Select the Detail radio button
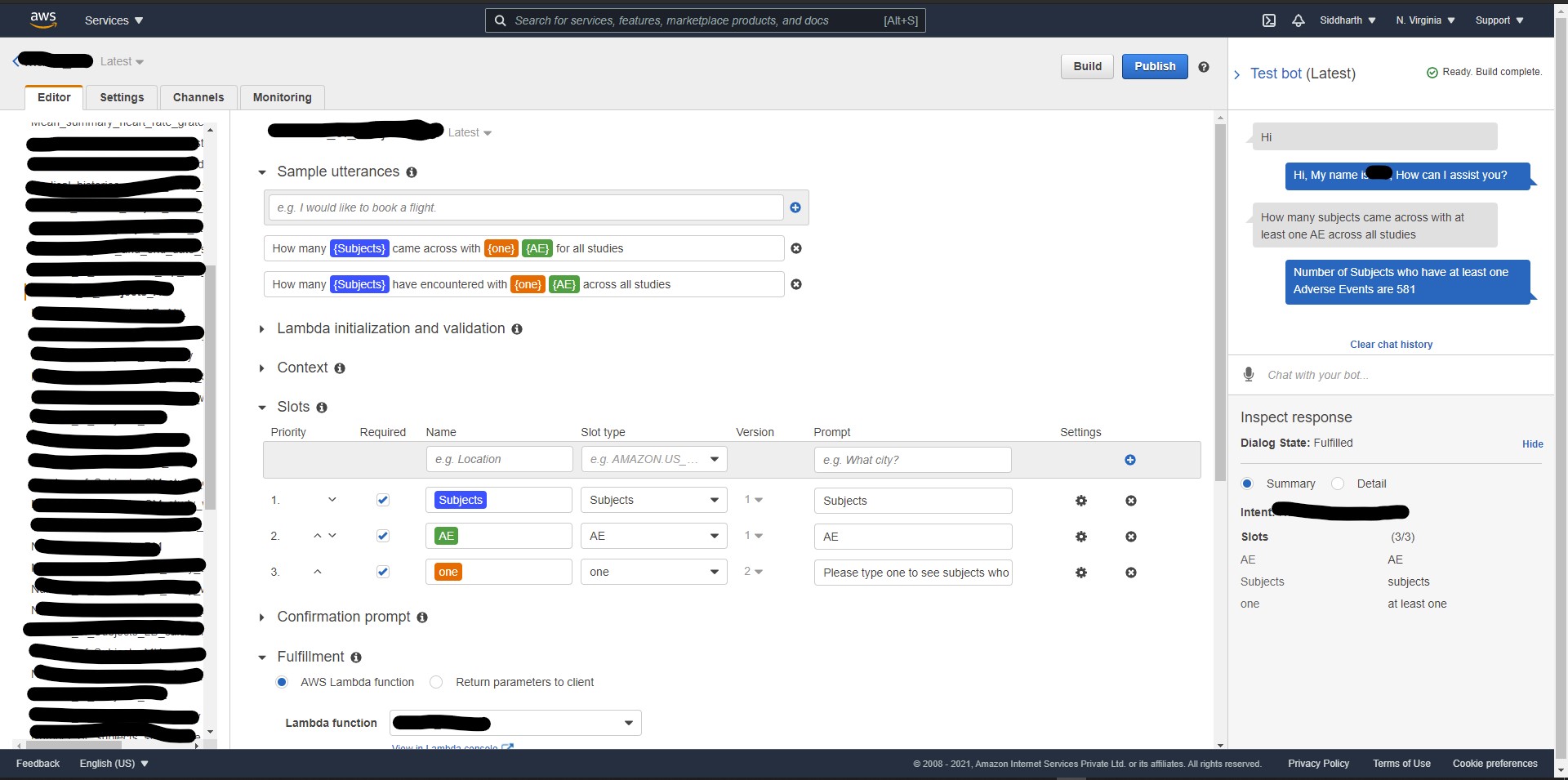Image resolution: width=1568 pixels, height=780 pixels. pyautogui.click(x=1338, y=484)
